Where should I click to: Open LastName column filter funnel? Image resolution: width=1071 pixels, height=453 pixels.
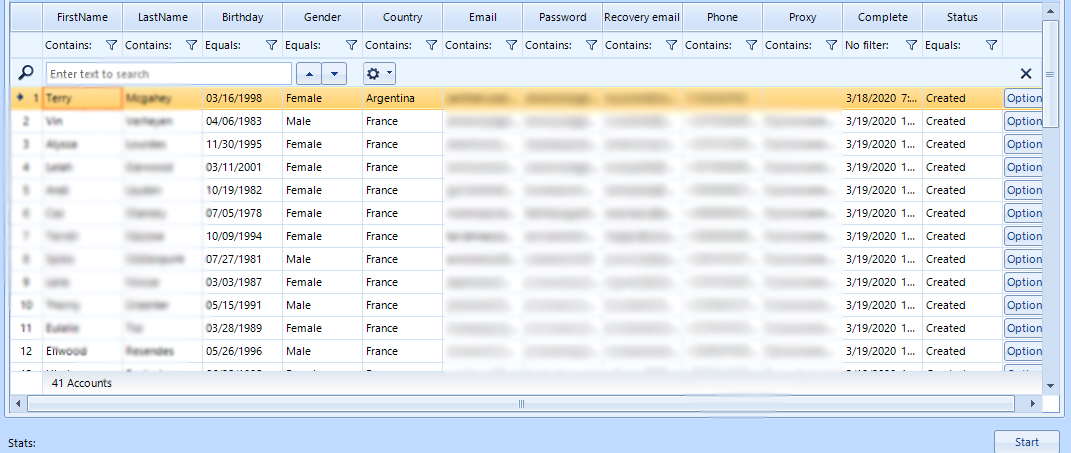(192, 46)
